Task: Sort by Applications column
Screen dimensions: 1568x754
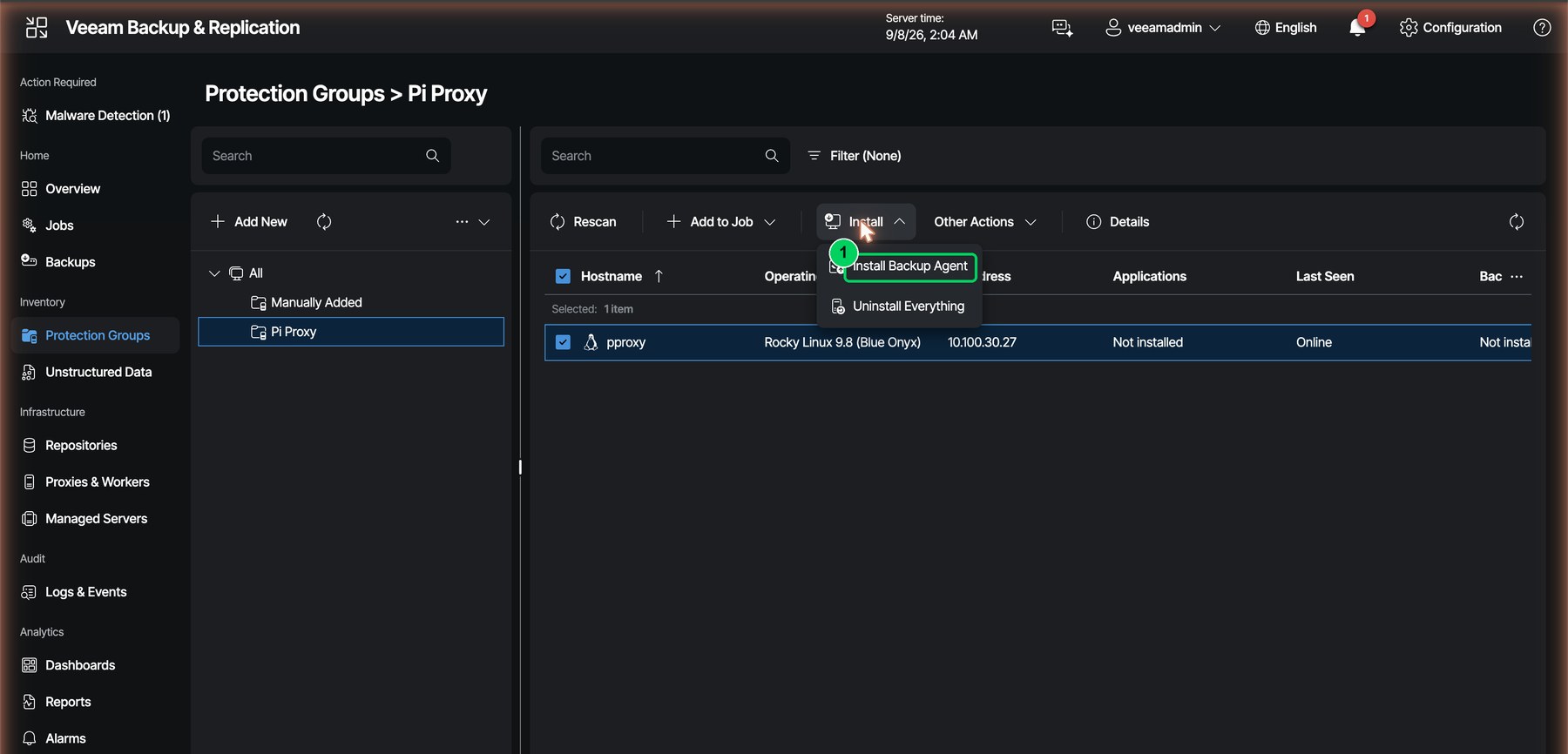Action: pyautogui.click(x=1149, y=277)
